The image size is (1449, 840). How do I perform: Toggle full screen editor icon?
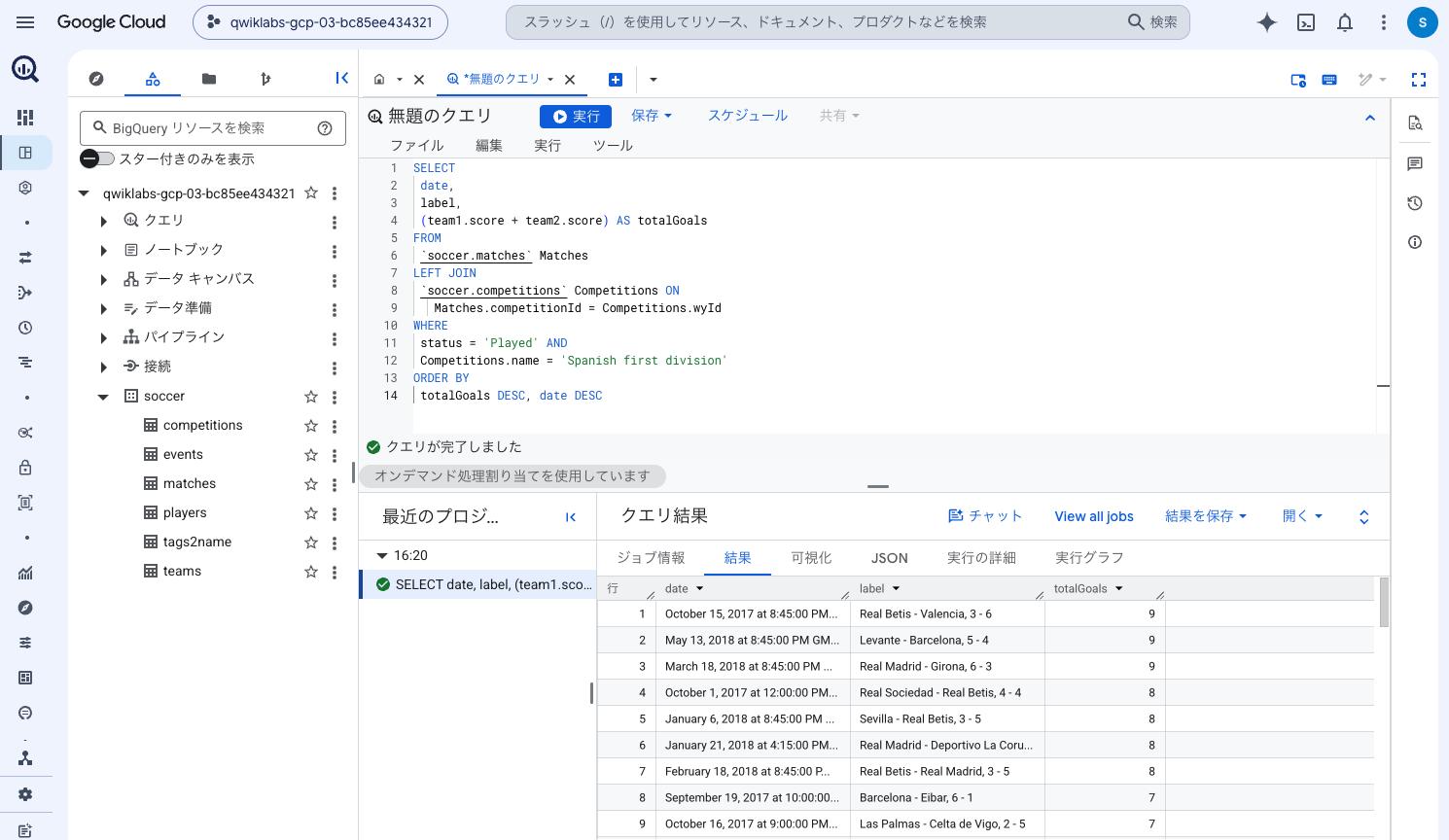point(1419,80)
